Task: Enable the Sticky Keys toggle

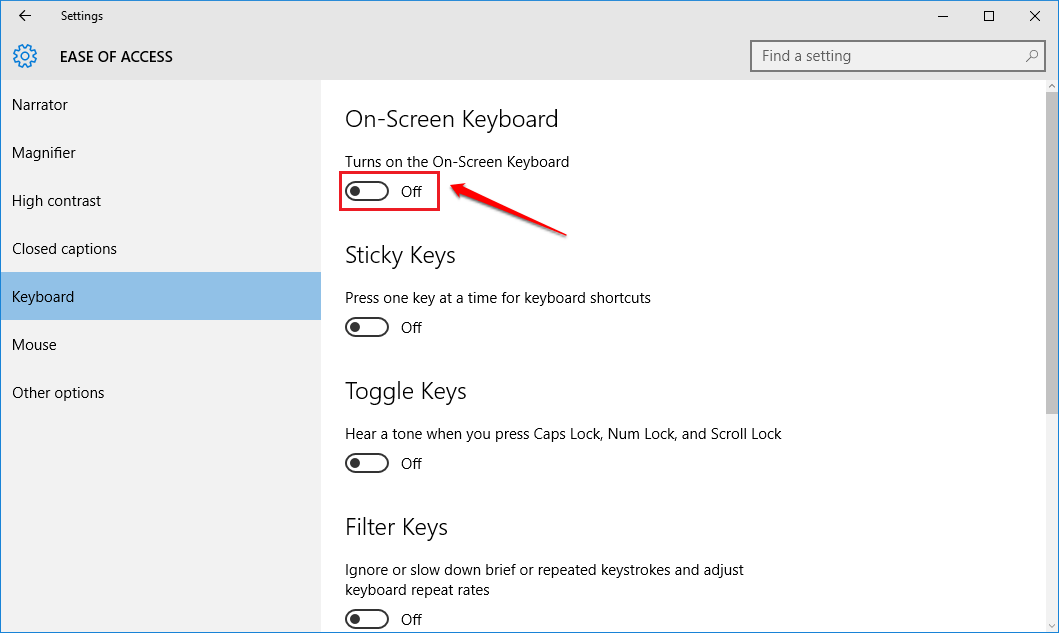Action: coord(367,326)
